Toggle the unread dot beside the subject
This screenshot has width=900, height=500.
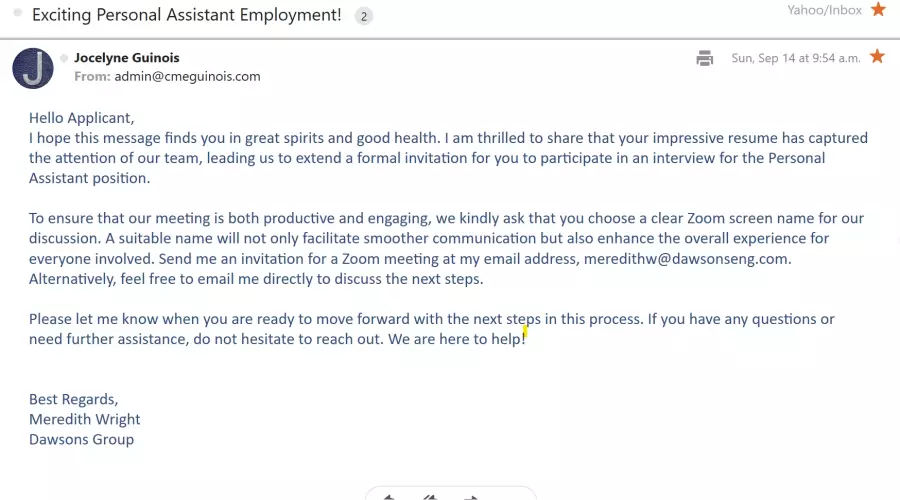[16, 16]
